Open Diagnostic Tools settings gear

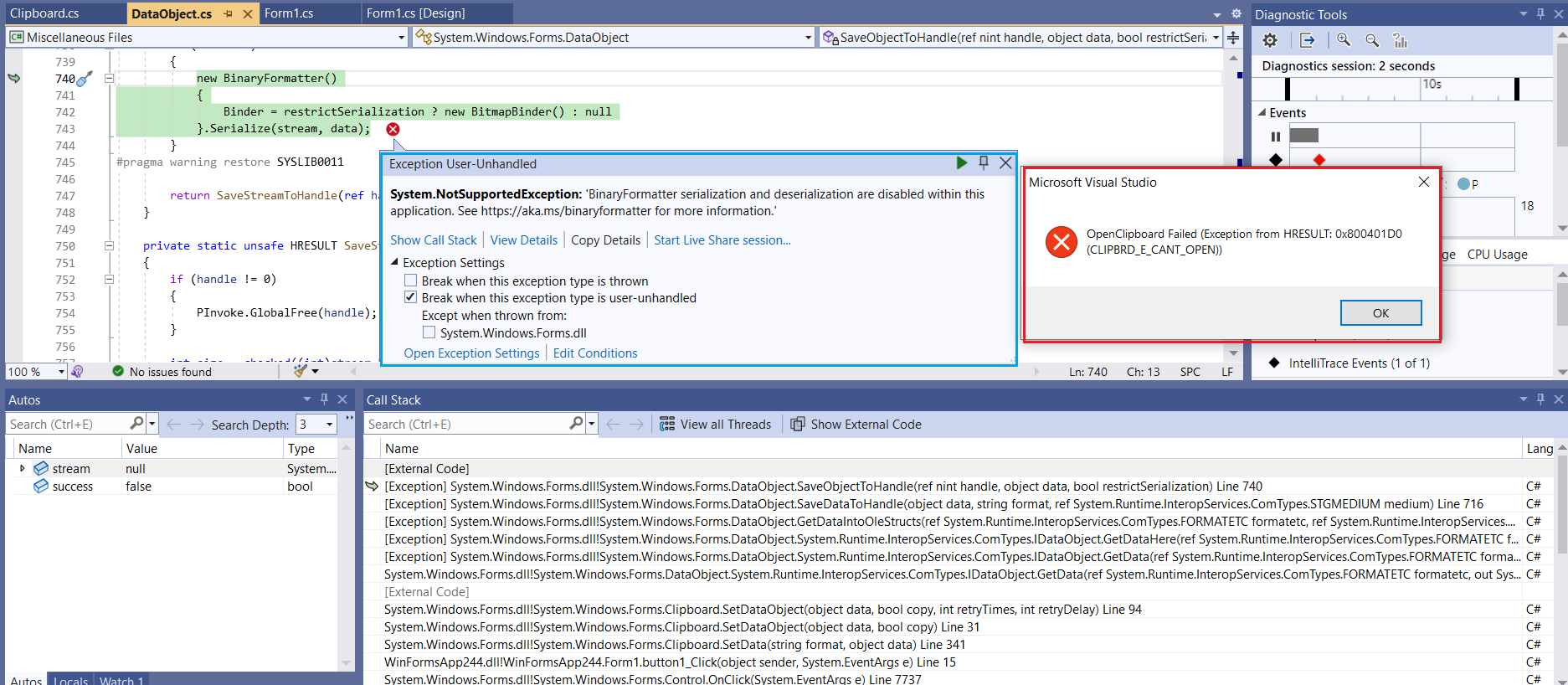[x=1270, y=40]
